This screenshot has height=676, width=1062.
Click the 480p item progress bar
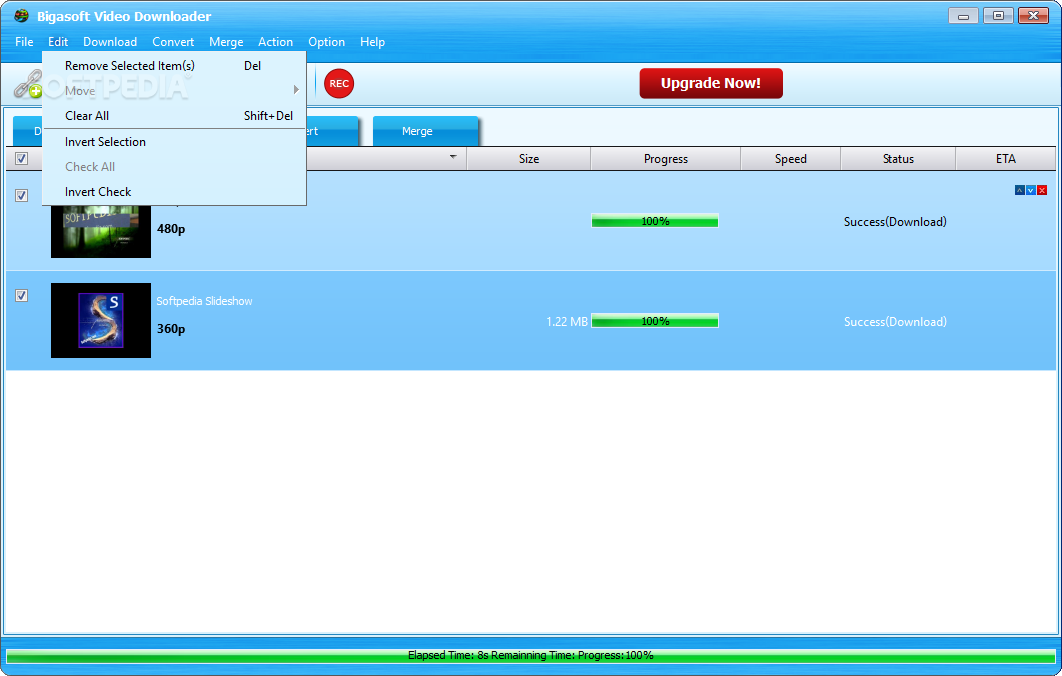pos(655,221)
